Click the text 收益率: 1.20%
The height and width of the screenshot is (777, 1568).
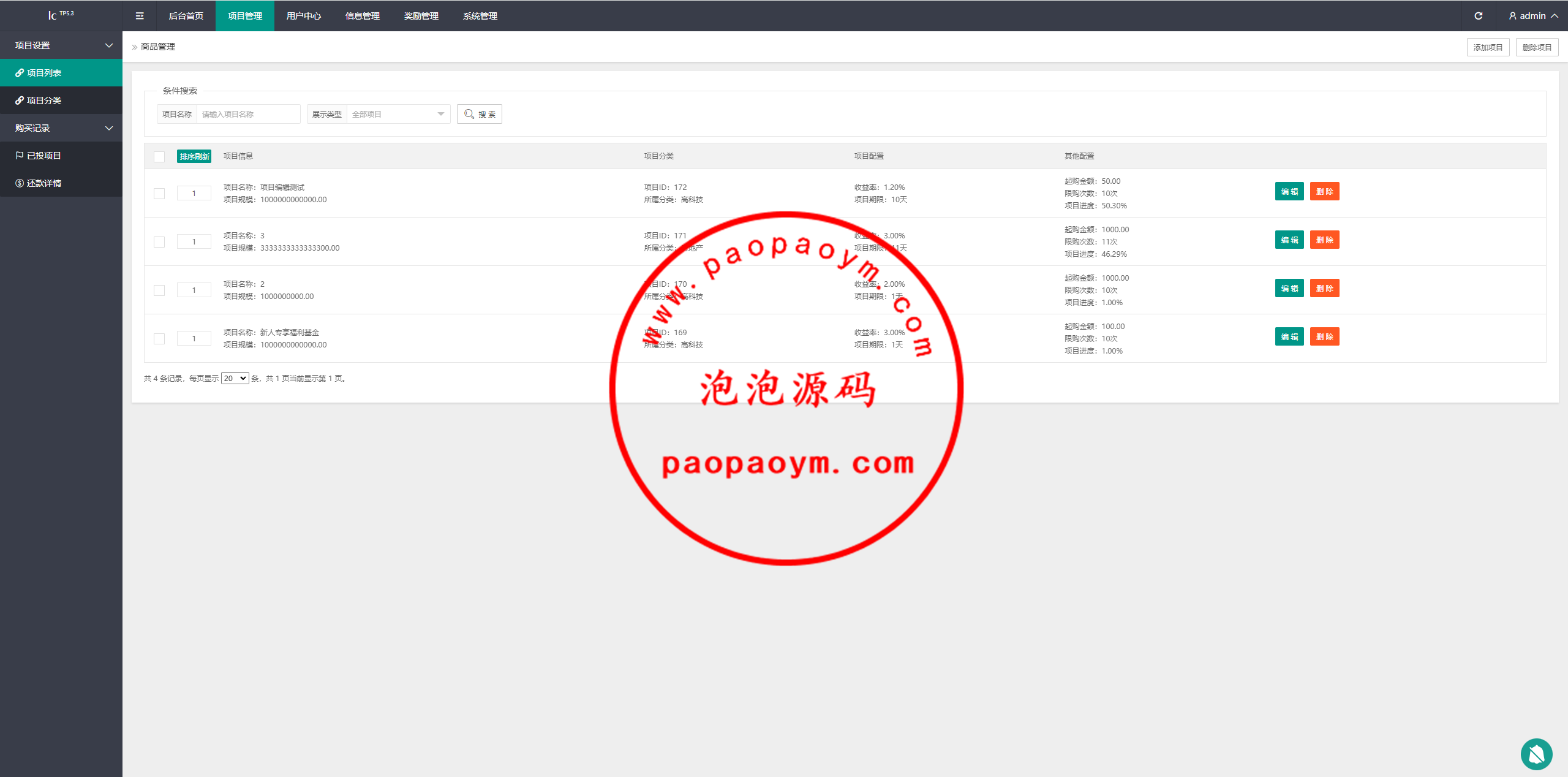pos(880,188)
